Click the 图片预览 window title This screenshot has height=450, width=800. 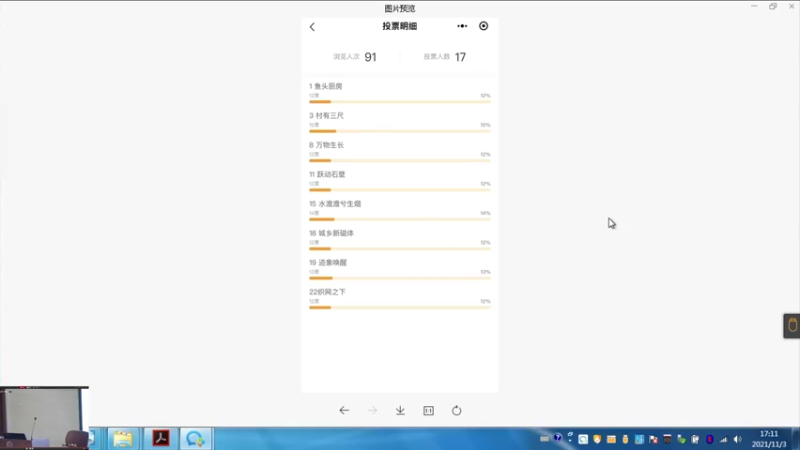400,8
